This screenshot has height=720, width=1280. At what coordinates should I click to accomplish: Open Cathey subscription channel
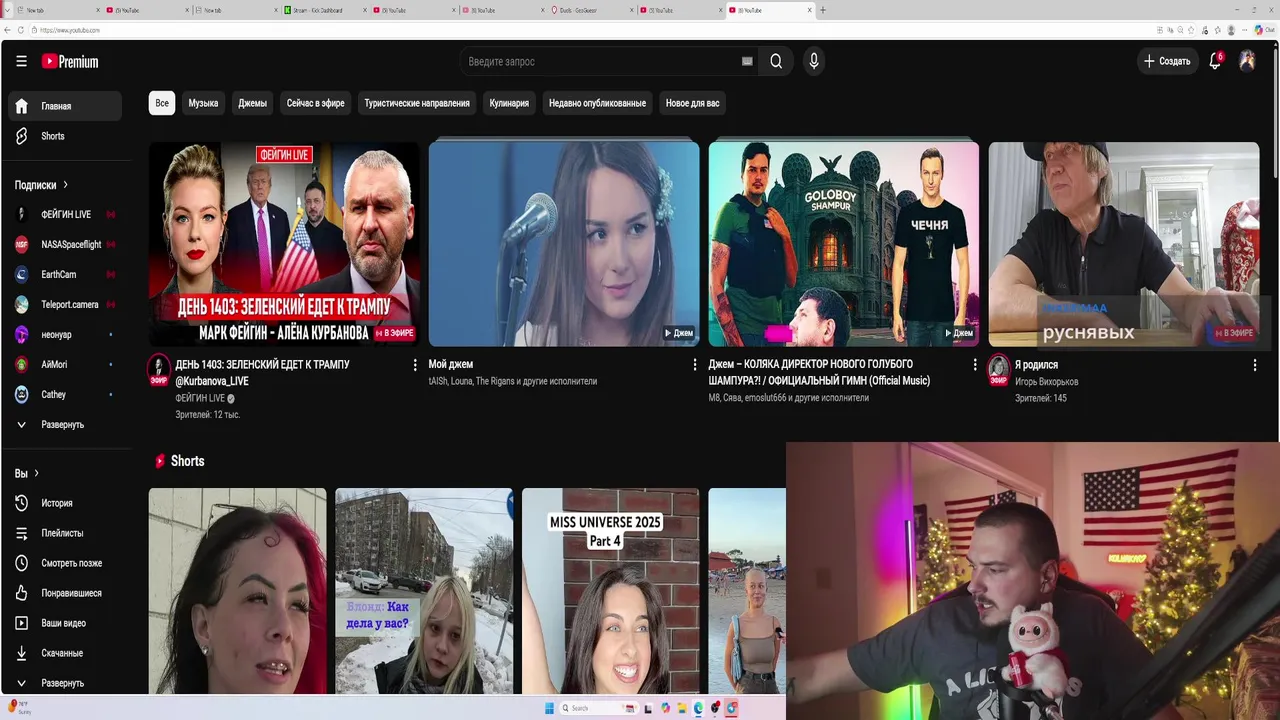tap(65, 394)
